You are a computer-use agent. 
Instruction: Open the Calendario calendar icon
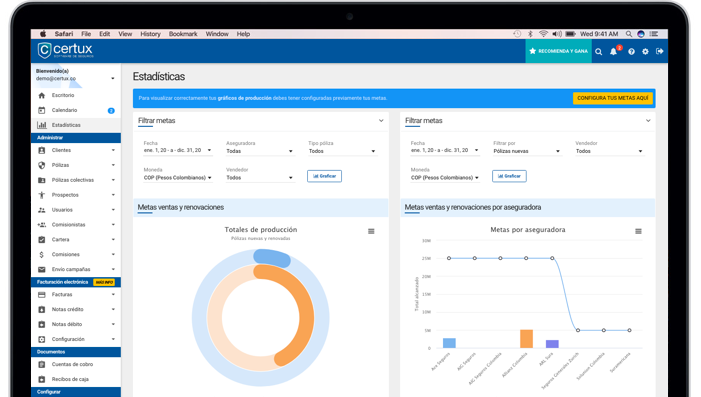tap(42, 110)
